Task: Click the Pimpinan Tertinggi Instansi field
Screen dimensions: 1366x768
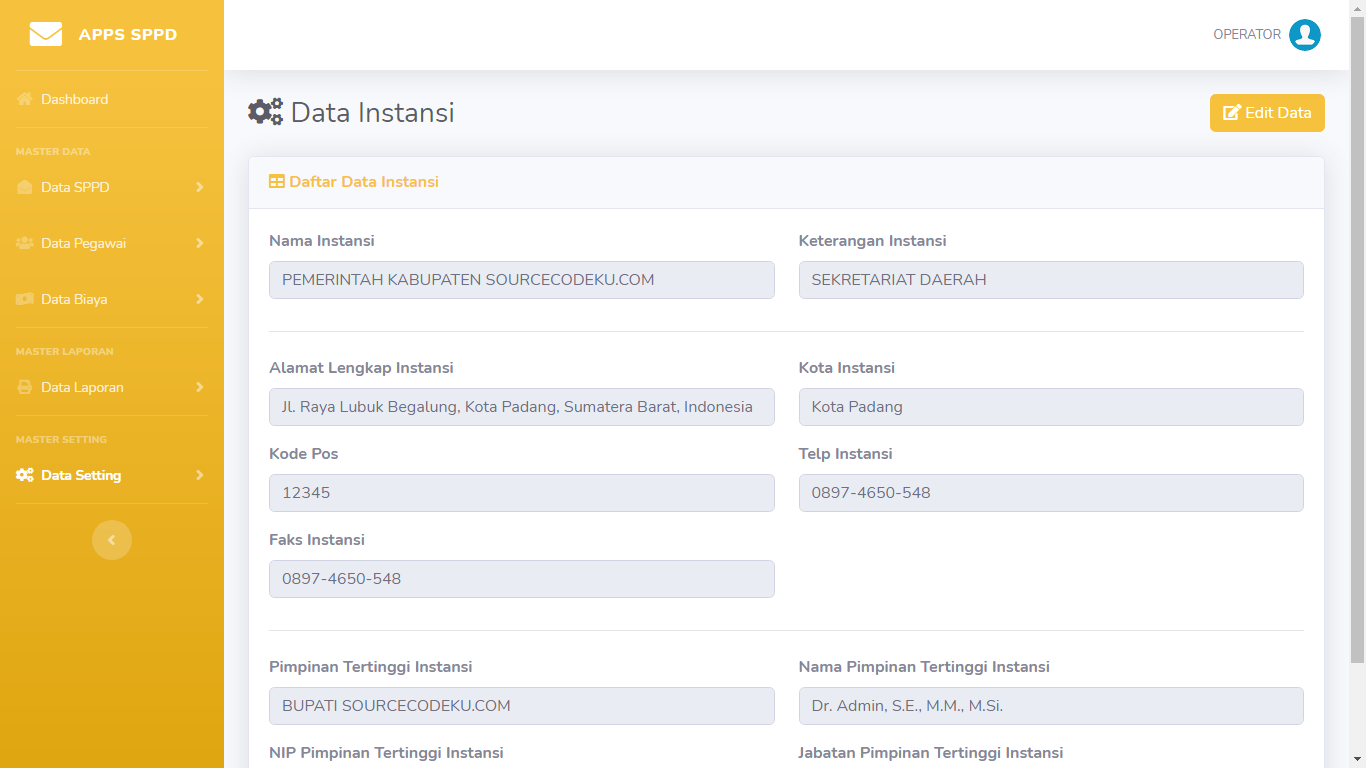Action: [522, 706]
